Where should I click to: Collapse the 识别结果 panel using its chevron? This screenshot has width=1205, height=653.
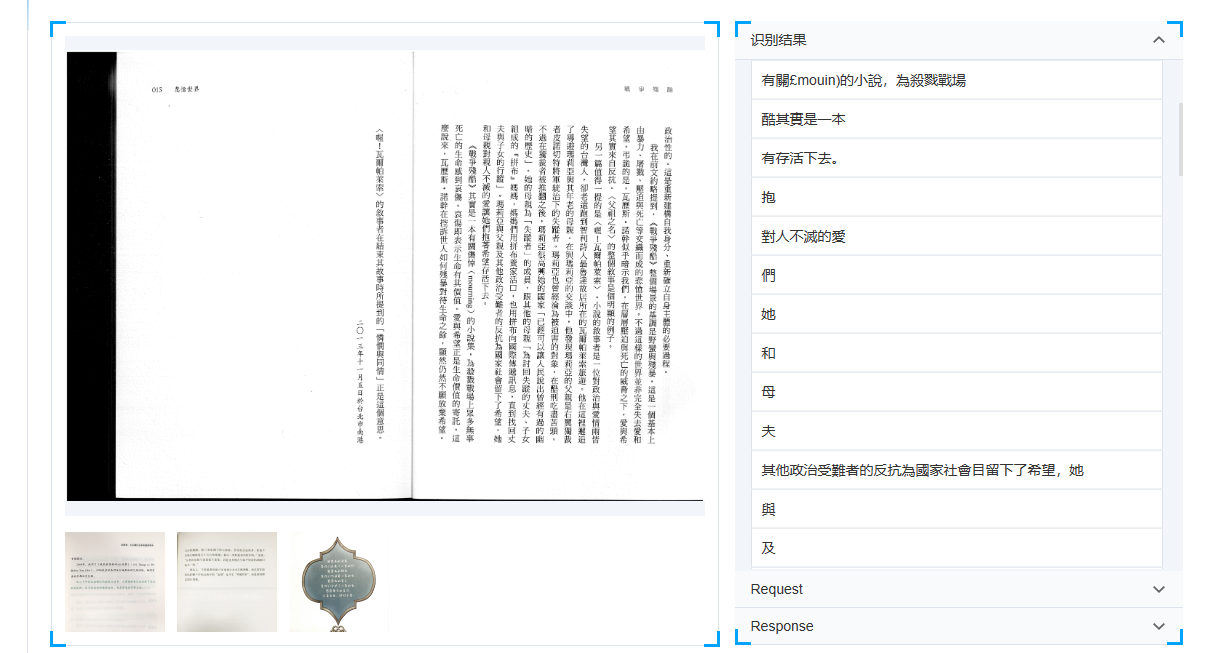pyautogui.click(x=1159, y=40)
